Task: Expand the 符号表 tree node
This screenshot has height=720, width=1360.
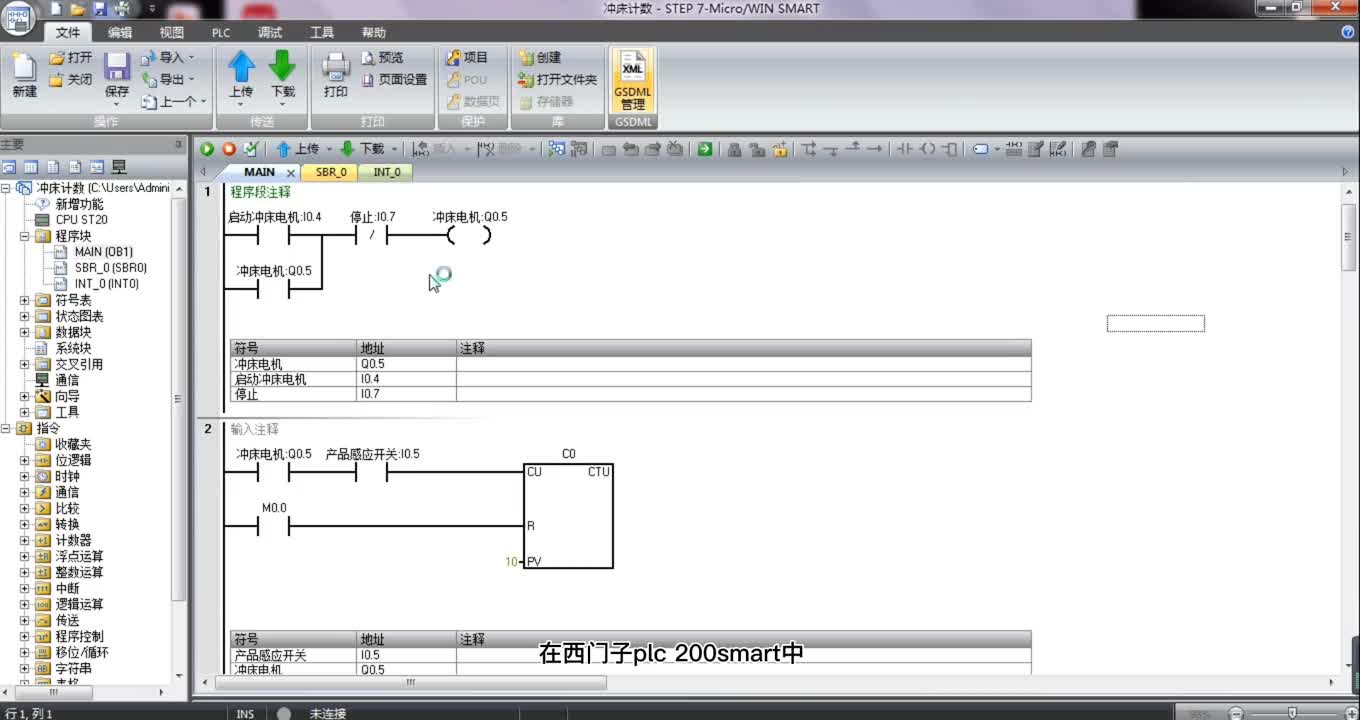Action: (x=24, y=300)
